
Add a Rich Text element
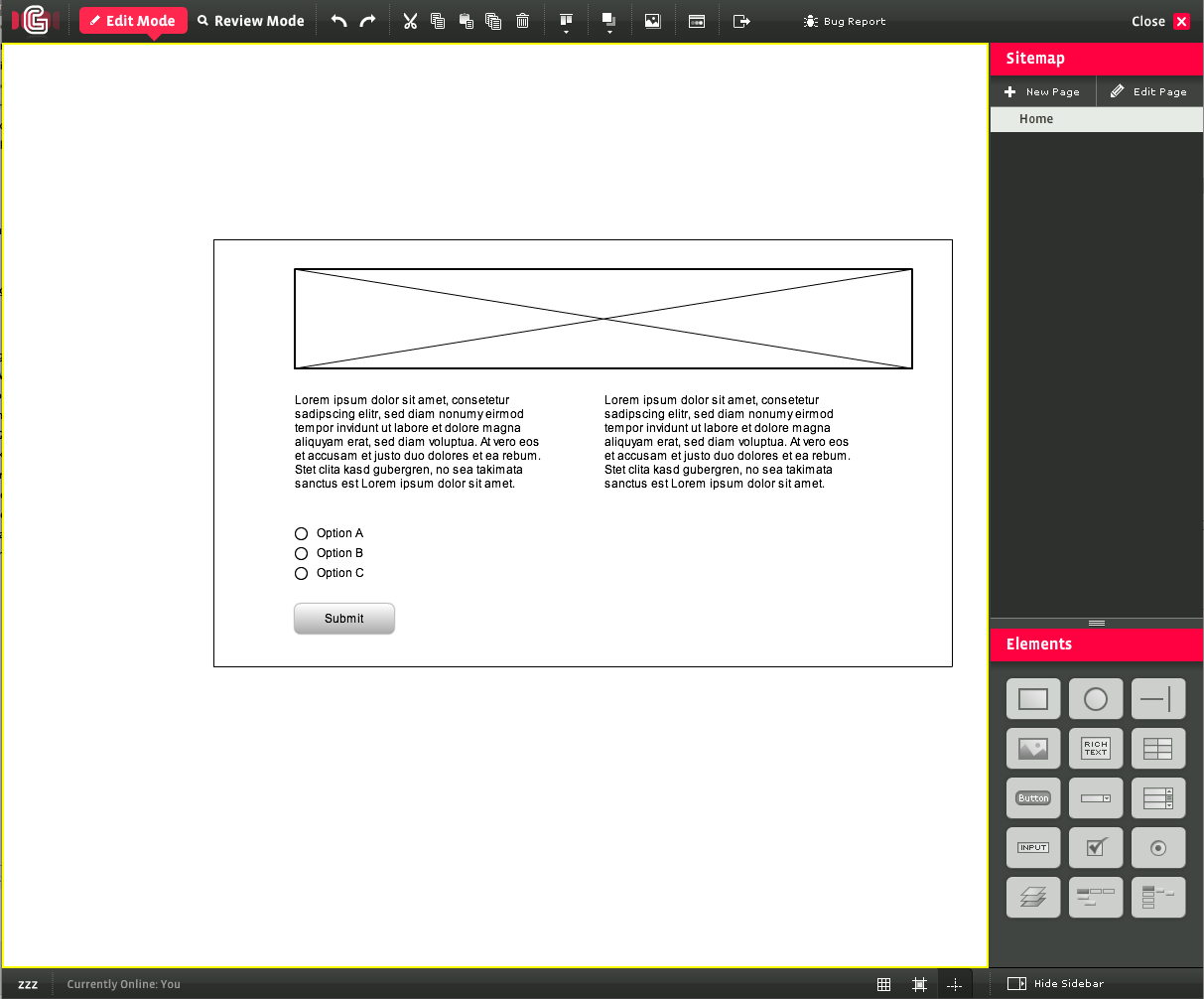[x=1096, y=749]
